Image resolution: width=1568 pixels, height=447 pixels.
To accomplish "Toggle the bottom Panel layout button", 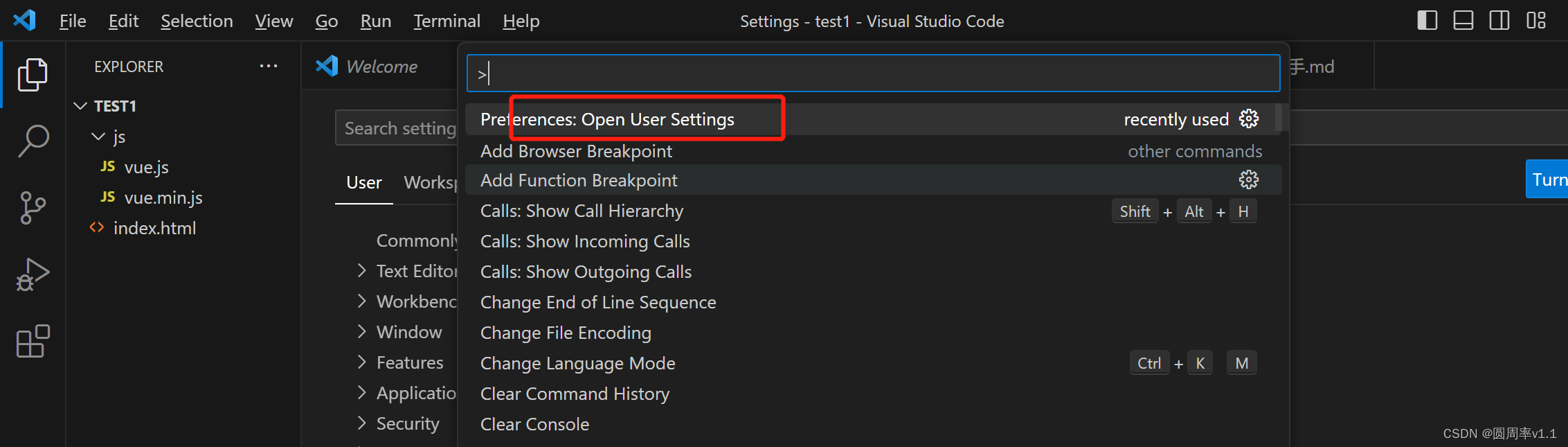I will coord(1463,21).
